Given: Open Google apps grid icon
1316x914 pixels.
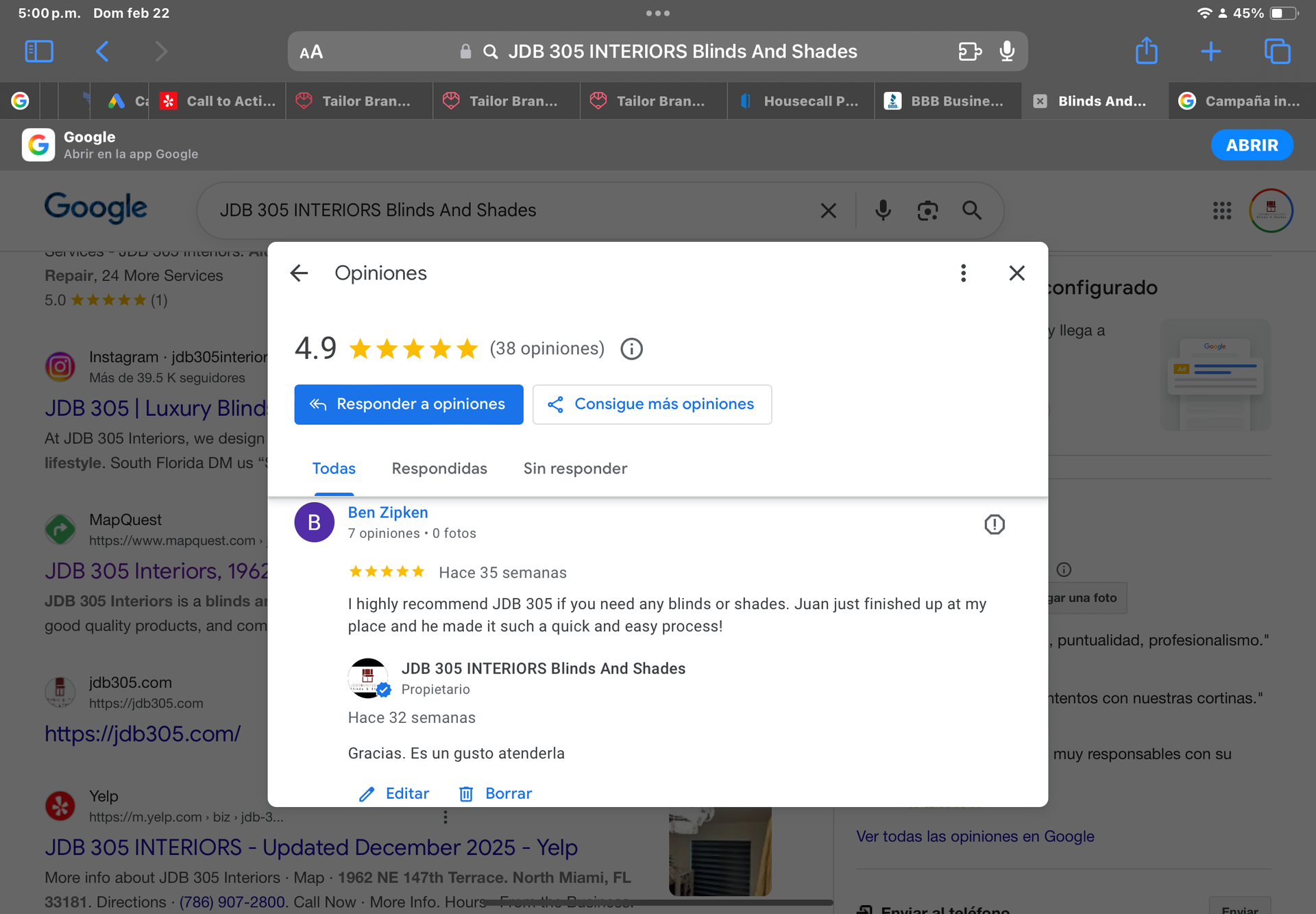Looking at the screenshot, I should pos(1221,210).
